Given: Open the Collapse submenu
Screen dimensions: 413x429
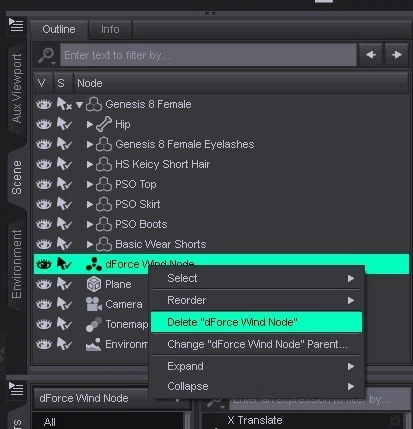Looking at the screenshot, I should tap(256, 386).
